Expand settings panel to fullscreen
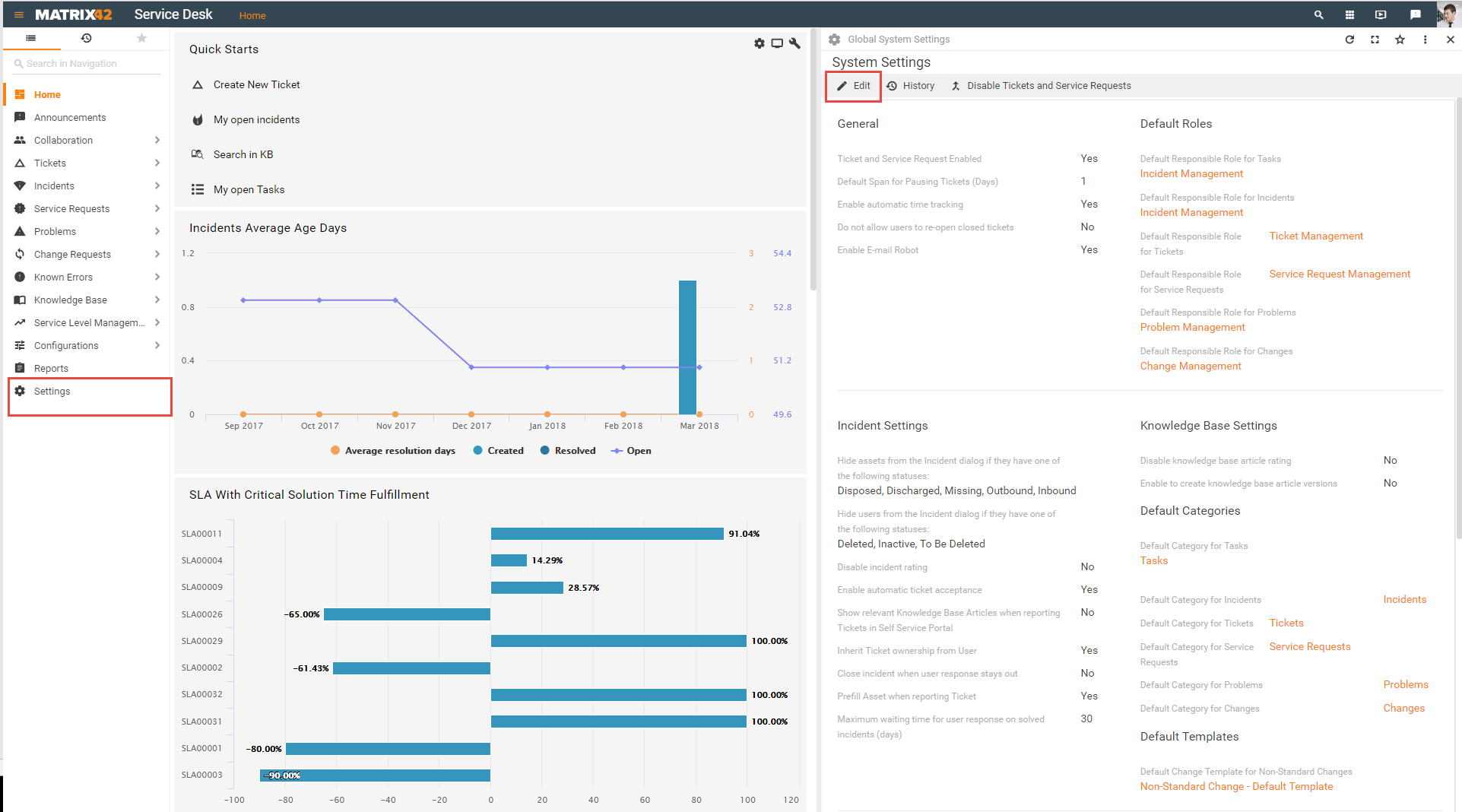The image size is (1462, 812). tap(1375, 40)
